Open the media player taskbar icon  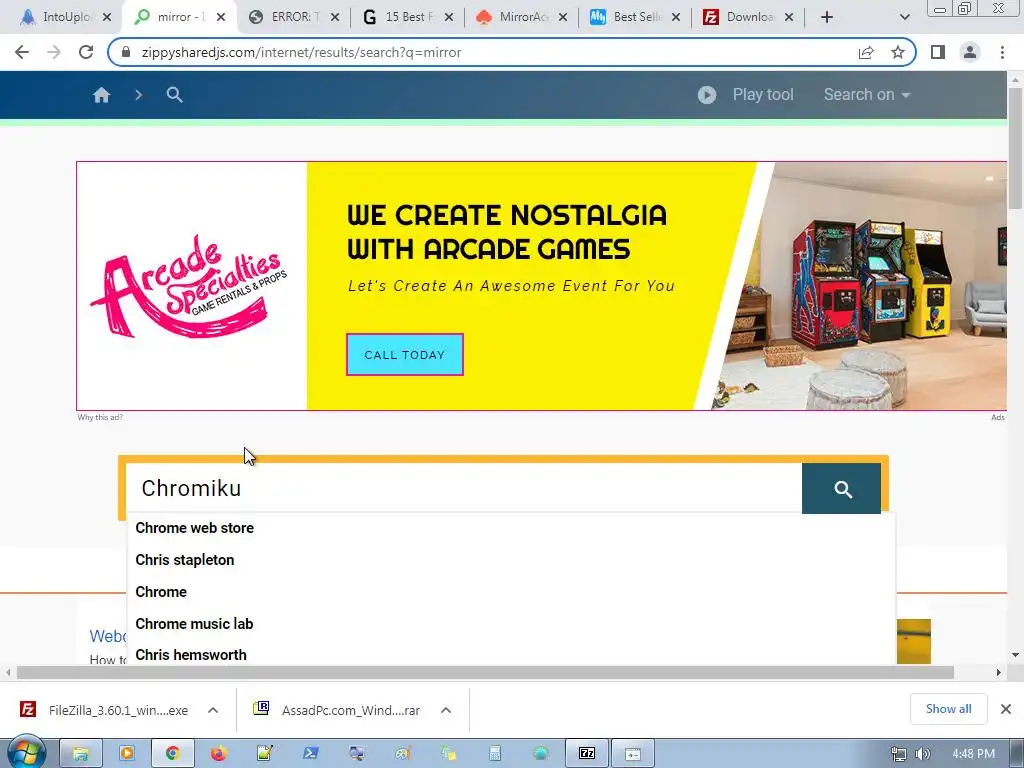coord(127,754)
